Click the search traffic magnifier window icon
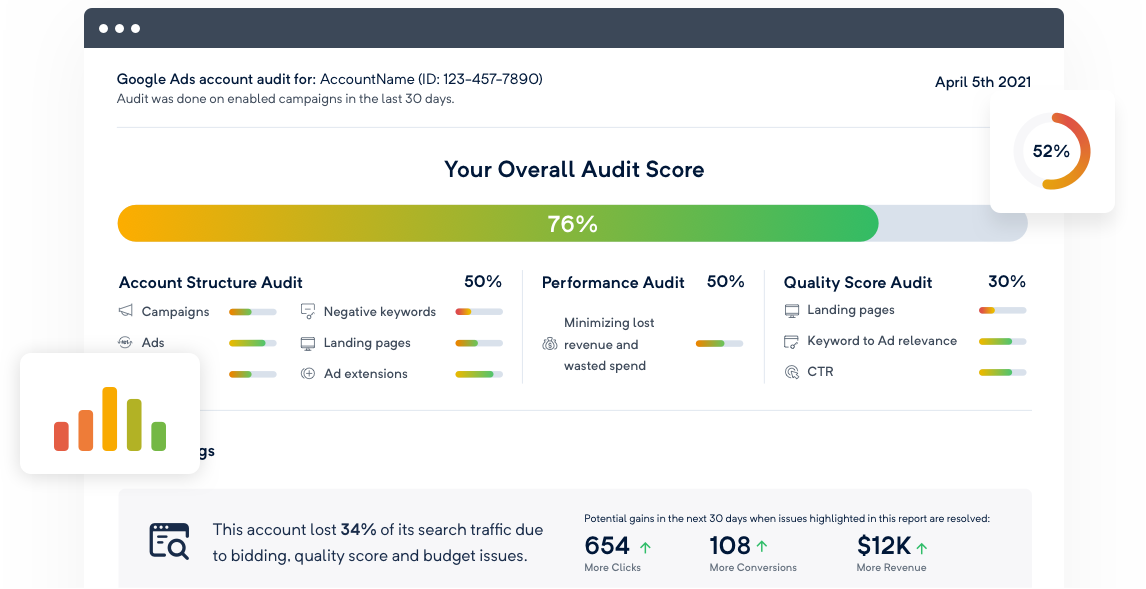 pos(168,540)
